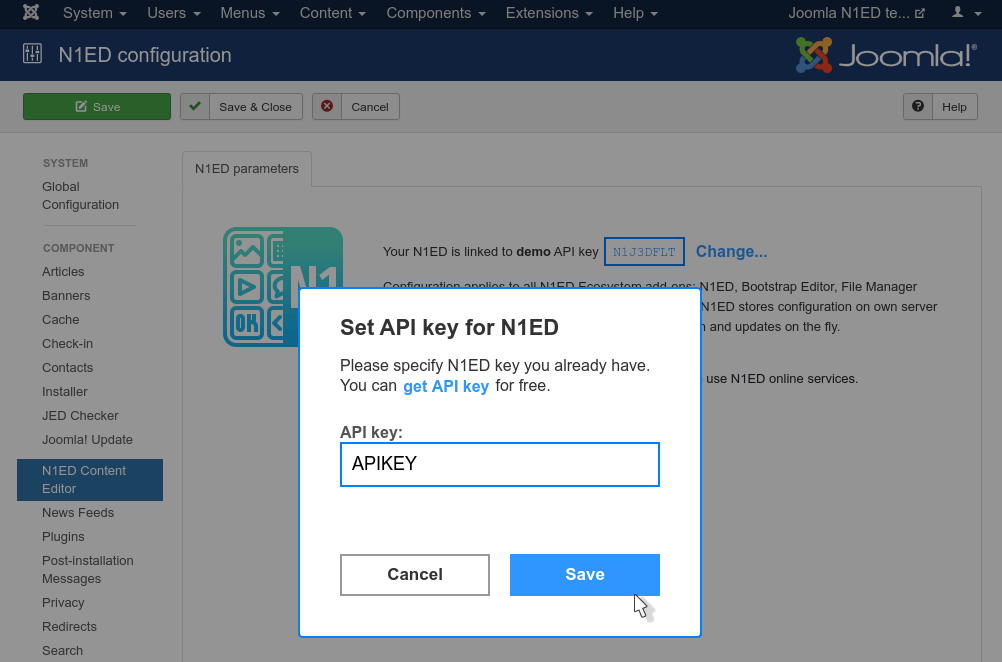Expand the Components menu

click(436, 13)
